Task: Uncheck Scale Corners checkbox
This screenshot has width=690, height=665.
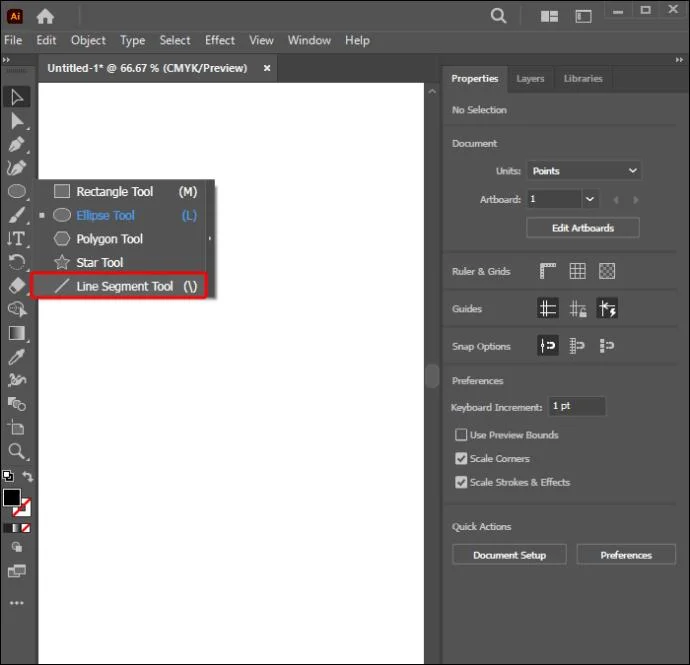Action: 461,459
